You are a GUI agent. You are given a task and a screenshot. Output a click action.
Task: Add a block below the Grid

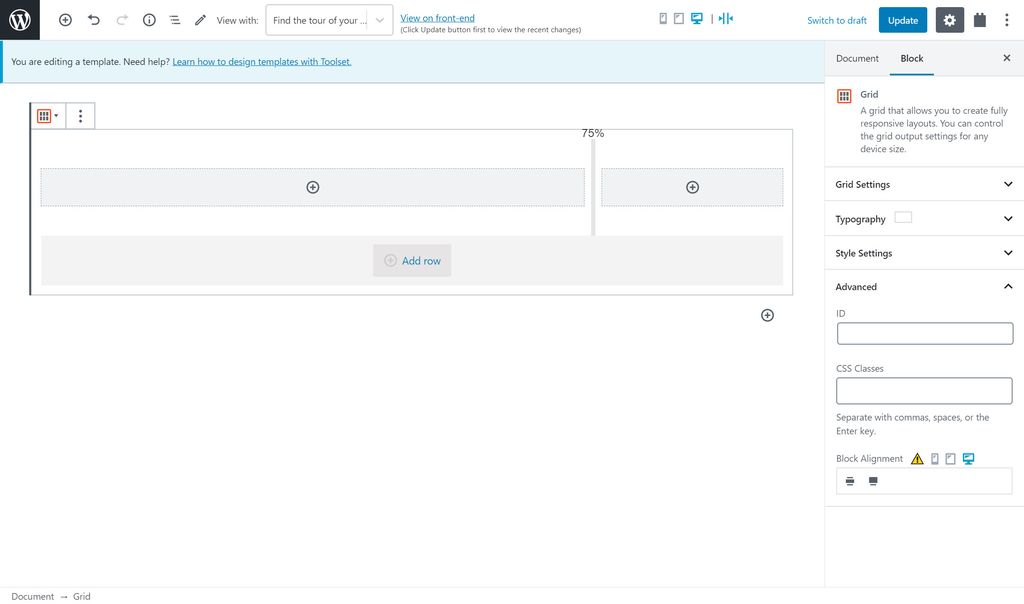(767, 315)
